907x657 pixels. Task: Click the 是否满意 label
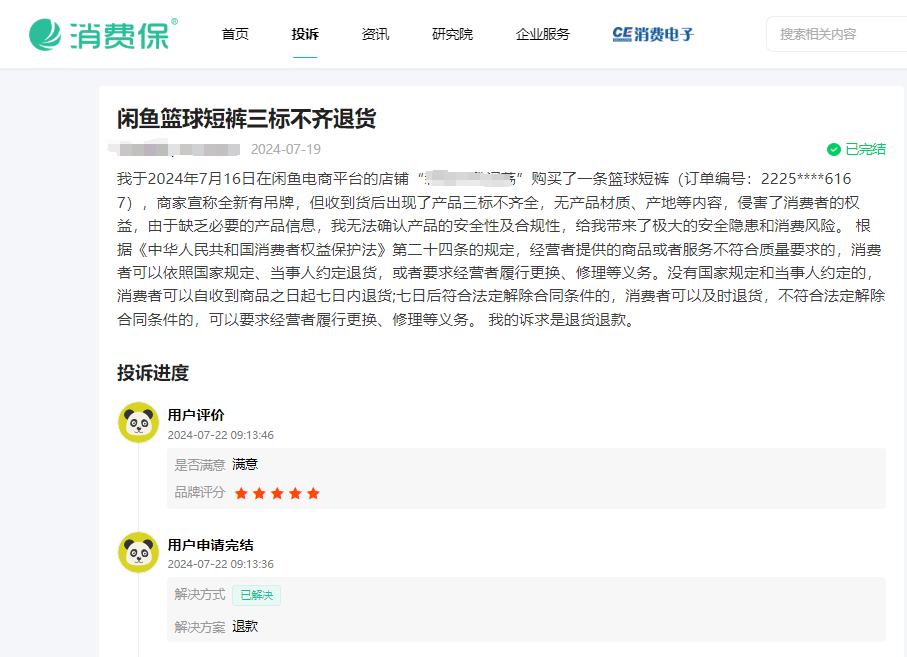200,465
